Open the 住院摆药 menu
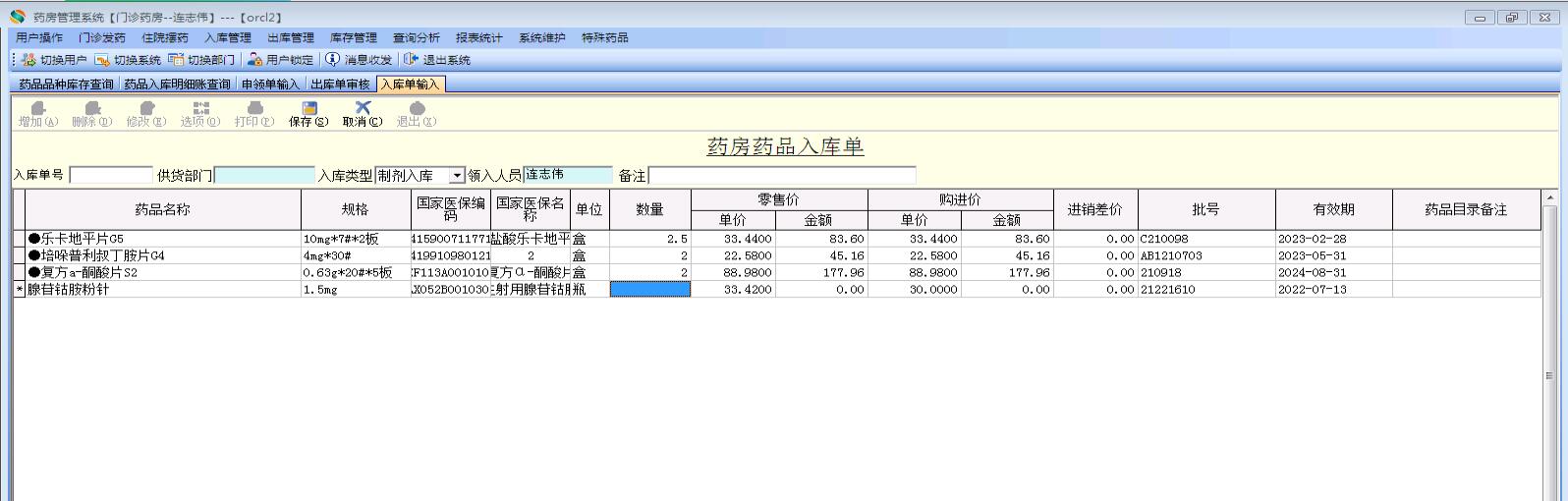The image size is (1568, 501). tap(165, 37)
